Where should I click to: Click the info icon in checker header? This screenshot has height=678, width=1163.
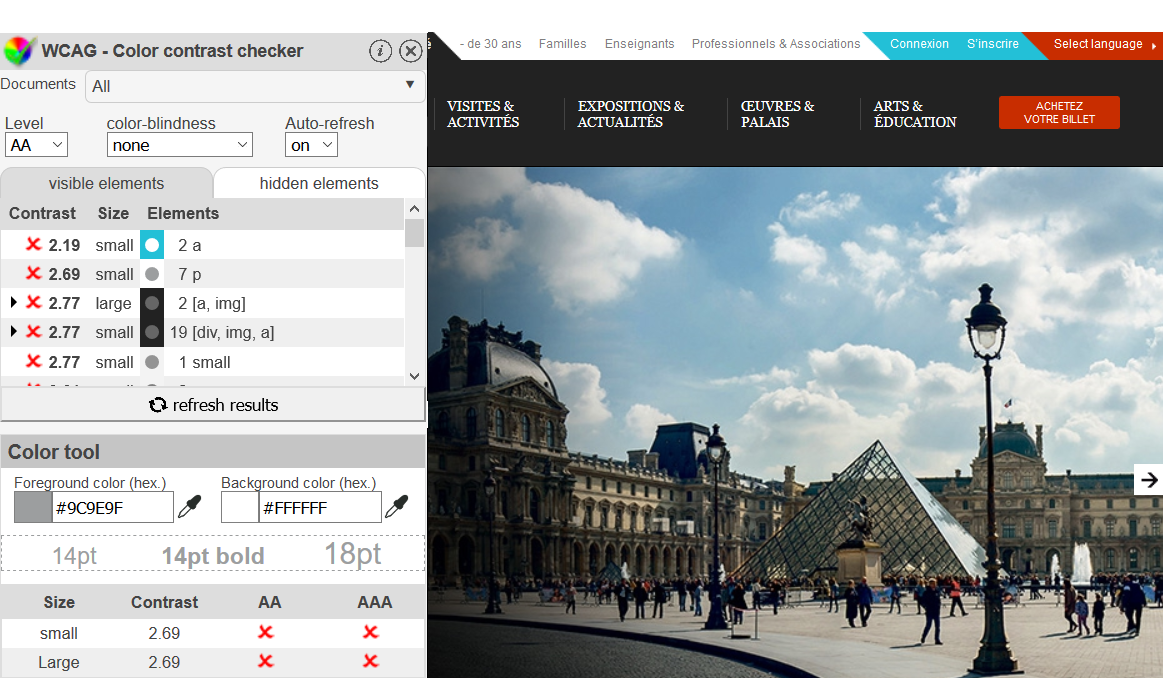380,51
